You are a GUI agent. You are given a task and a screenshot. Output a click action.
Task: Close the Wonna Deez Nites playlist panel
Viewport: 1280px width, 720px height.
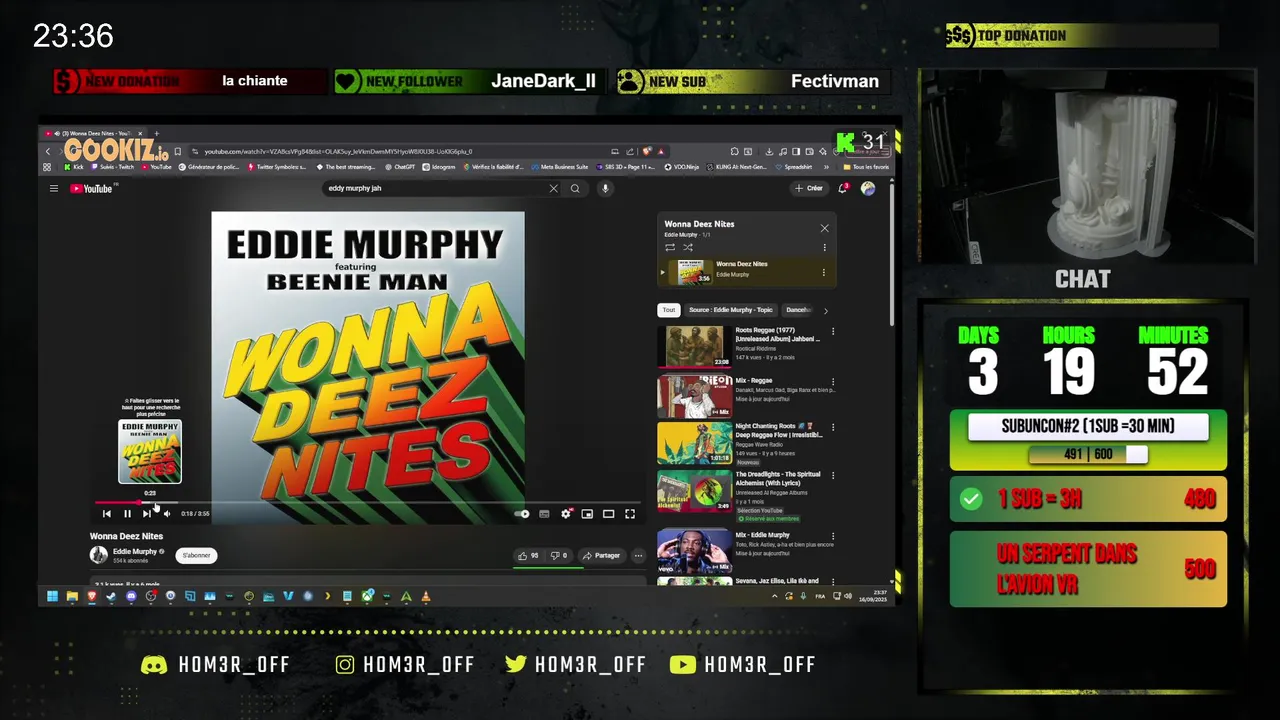[x=824, y=228]
